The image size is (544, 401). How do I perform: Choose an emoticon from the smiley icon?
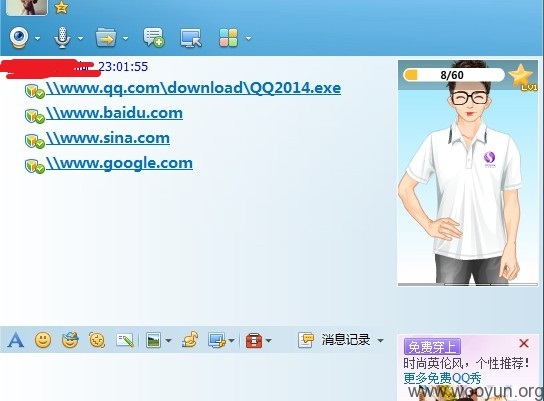43,340
